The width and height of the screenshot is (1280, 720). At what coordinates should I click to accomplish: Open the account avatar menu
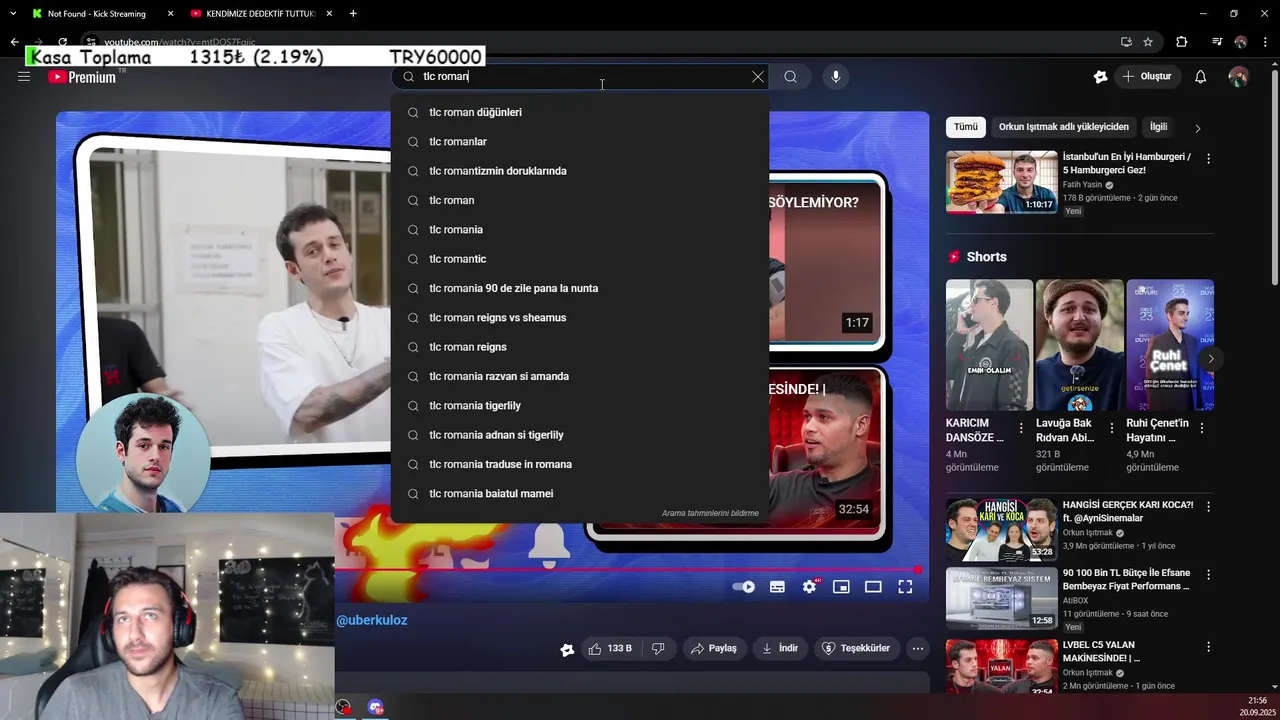tap(1238, 77)
